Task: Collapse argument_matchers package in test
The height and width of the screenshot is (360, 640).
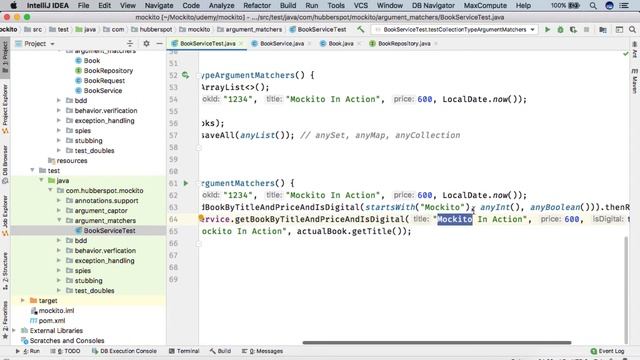Action: 59,220
